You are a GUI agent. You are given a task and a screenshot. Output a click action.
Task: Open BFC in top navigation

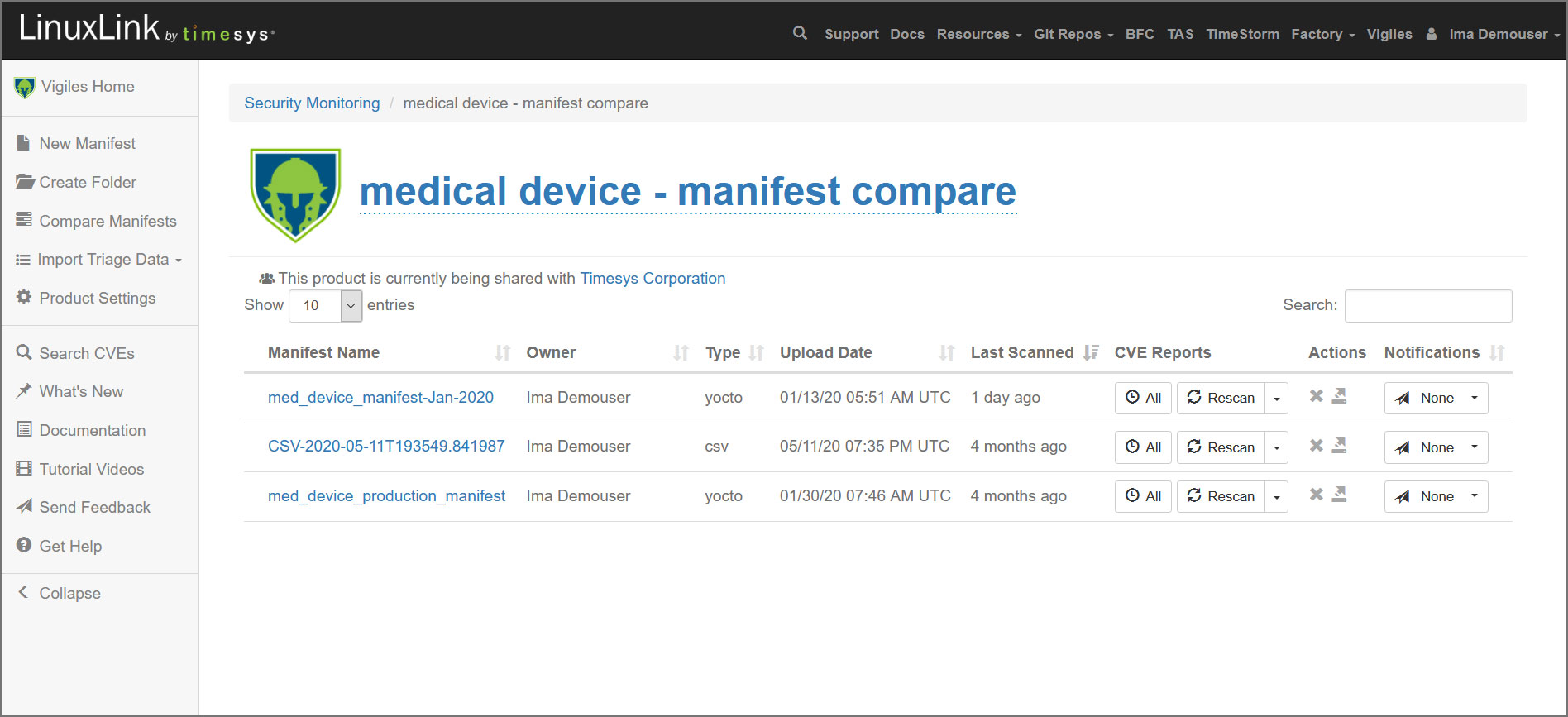1140,34
